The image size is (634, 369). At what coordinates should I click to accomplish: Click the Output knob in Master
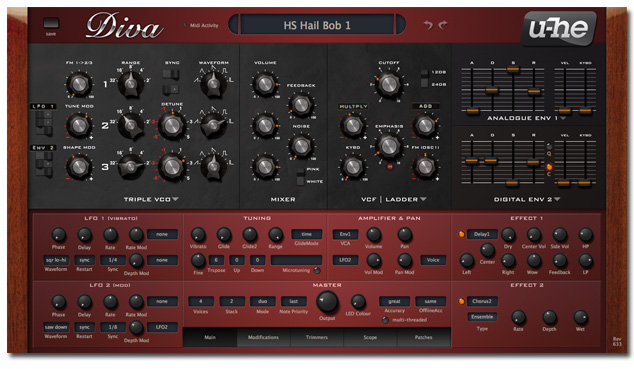pos(327,302)
